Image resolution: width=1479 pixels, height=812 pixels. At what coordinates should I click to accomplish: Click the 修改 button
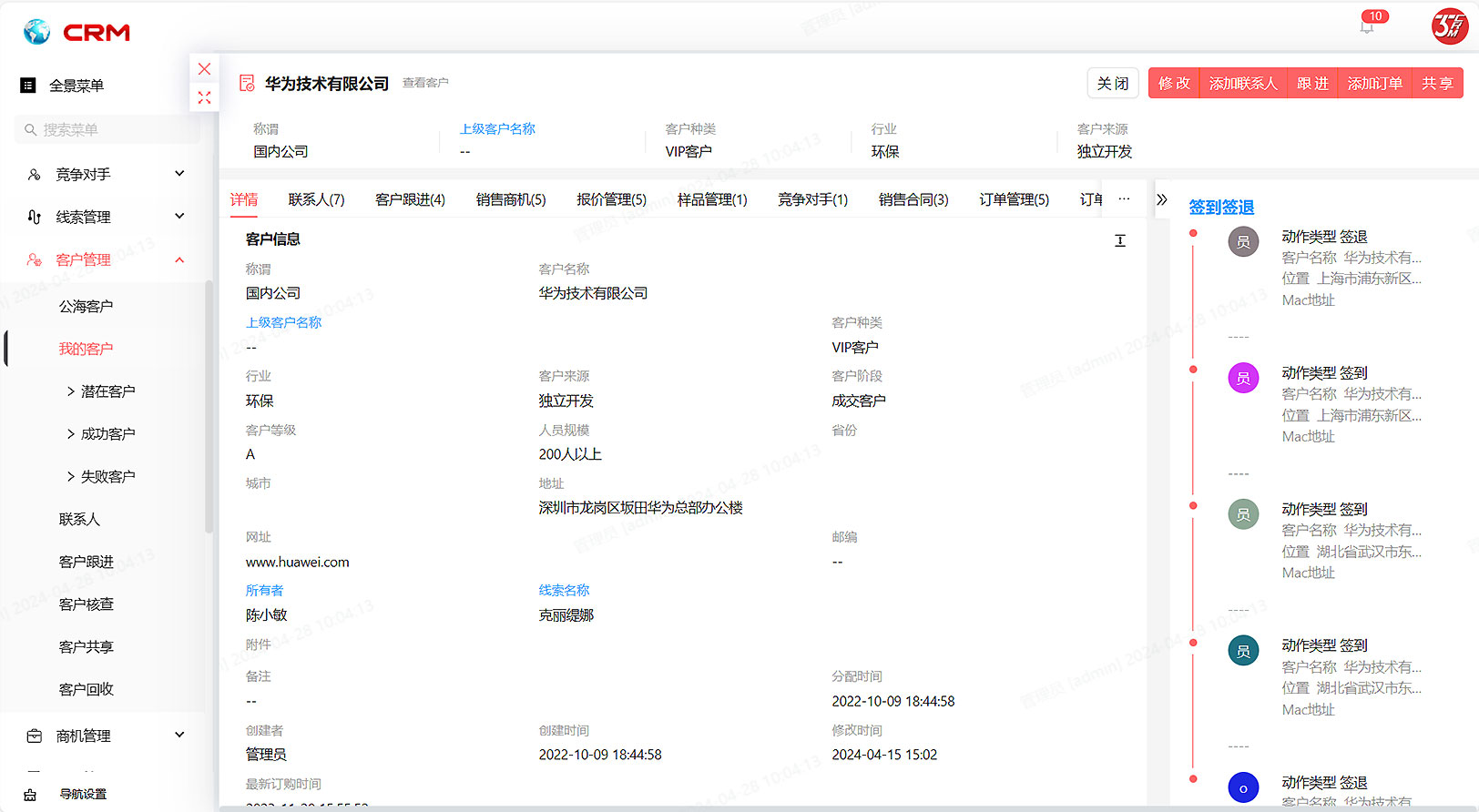(1174, 83)
